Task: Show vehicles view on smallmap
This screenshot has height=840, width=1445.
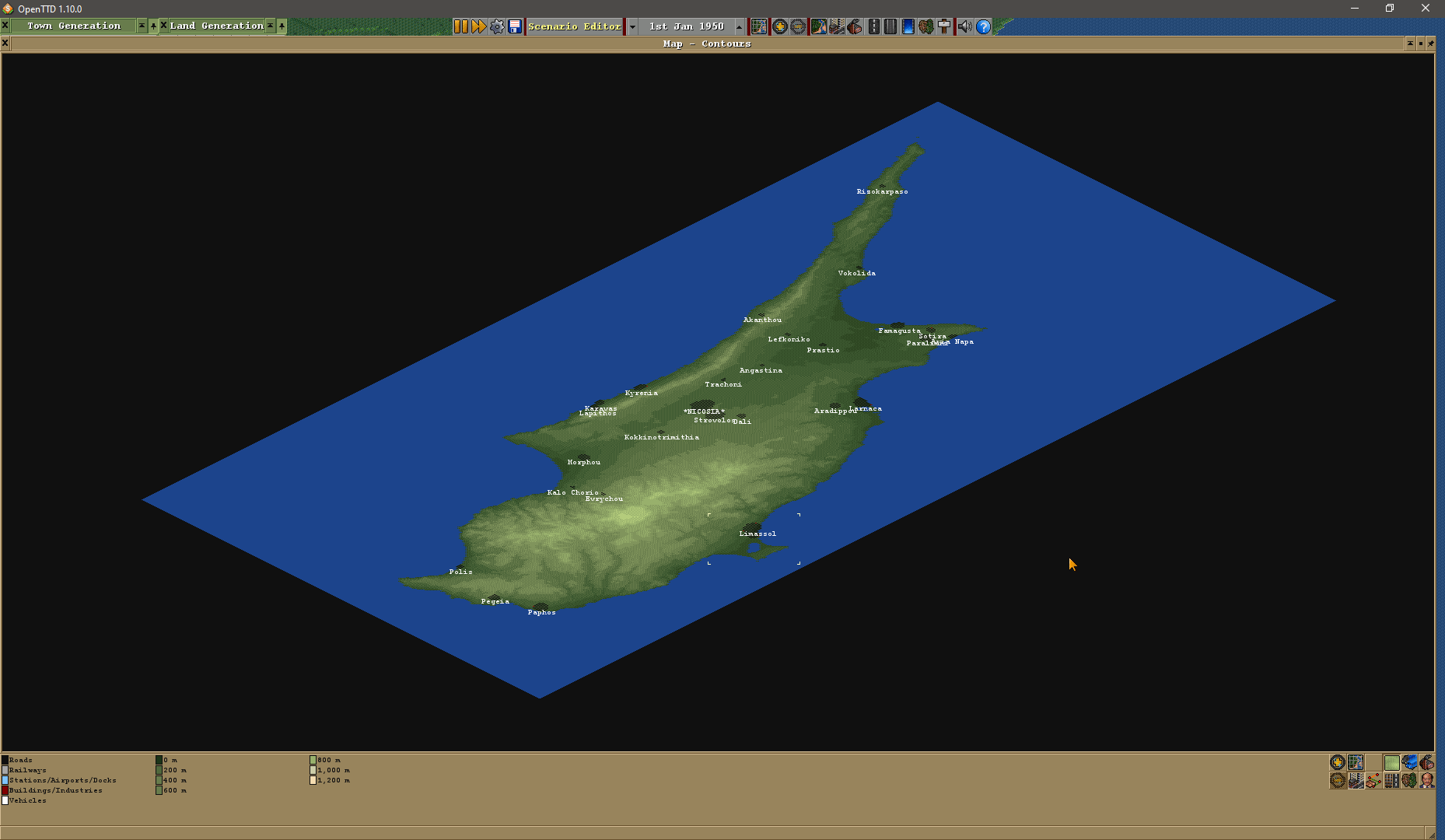Action: pos(1409,762)
